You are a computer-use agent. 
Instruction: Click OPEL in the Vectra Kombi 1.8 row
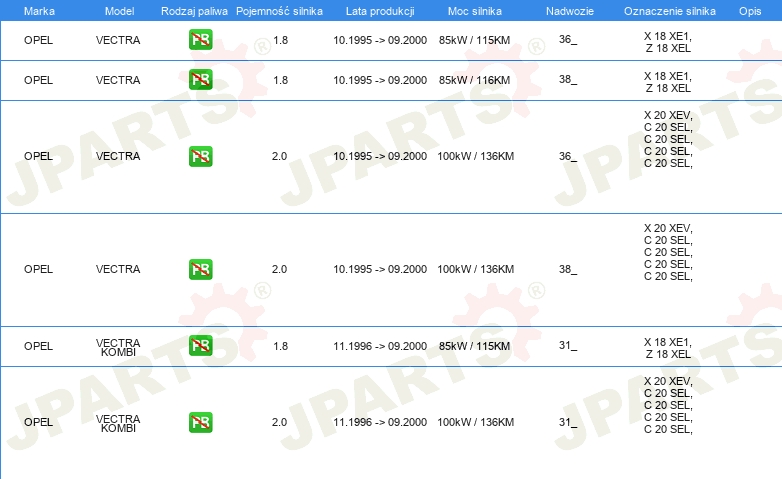(x=38, y=346)
